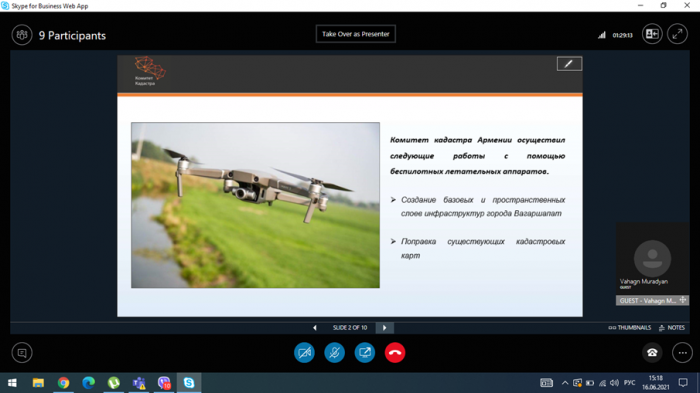Screen dimensions: 700x393
Task: Open the slide annotation pen tool
Action: click(569, 64)
